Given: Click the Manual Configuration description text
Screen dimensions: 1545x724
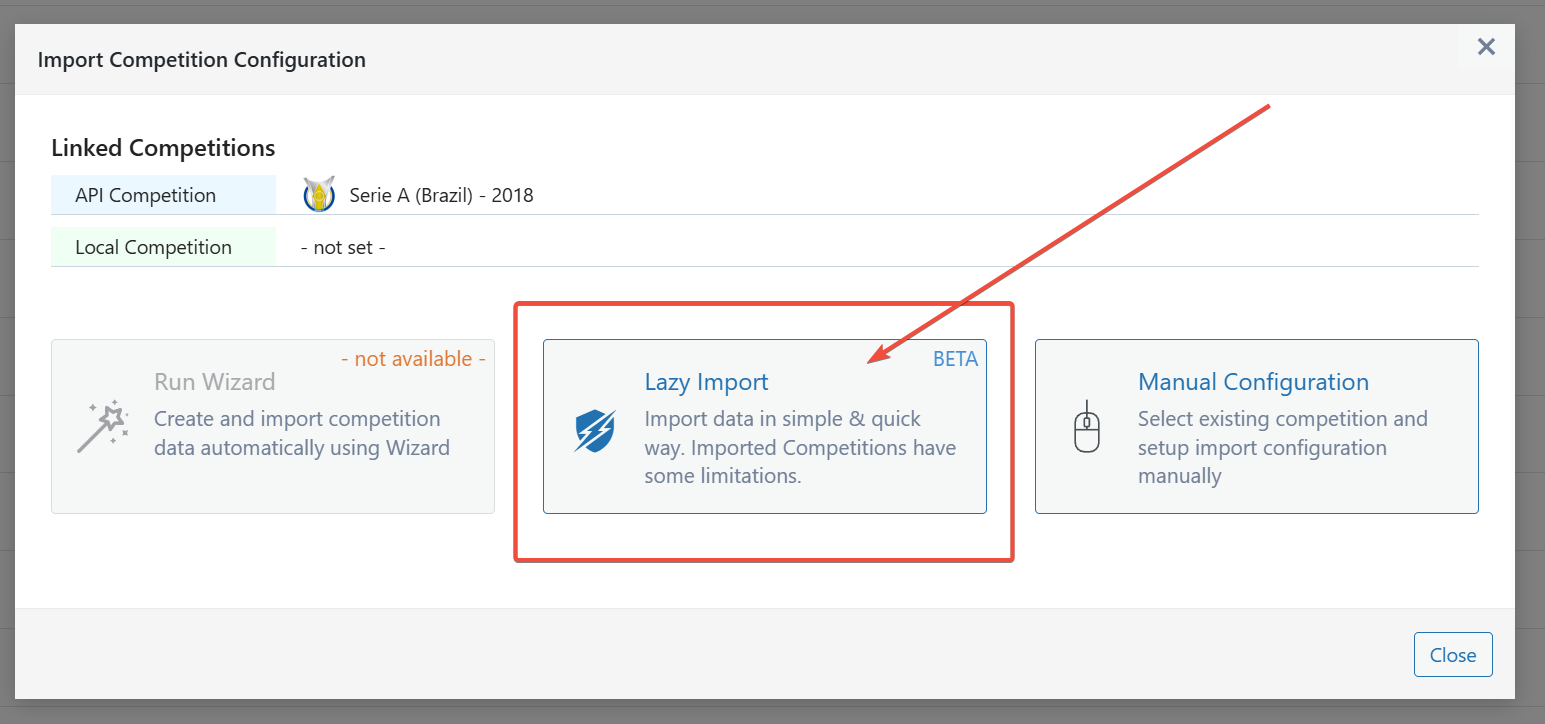Looking at the screenshot, I should pos(1282,447).
